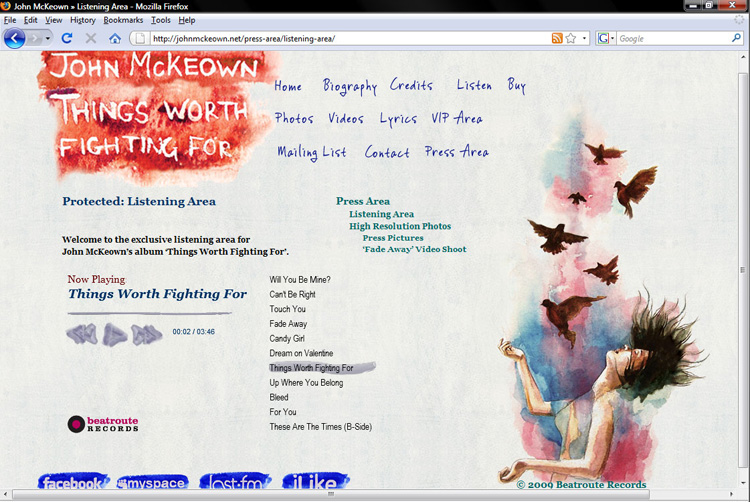Click the search magnifier icon
Screen dimensions: 750x502
coord(736,38)
